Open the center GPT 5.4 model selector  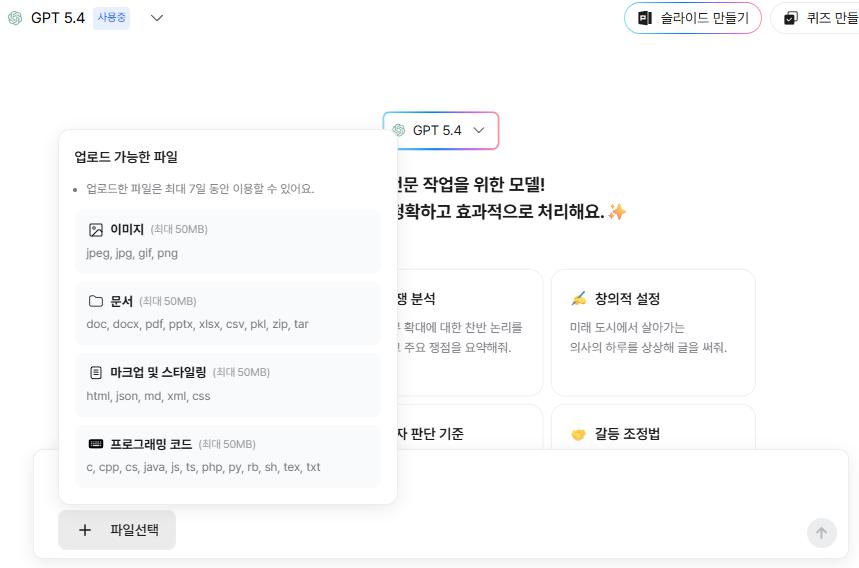click(x=441, y=130)
